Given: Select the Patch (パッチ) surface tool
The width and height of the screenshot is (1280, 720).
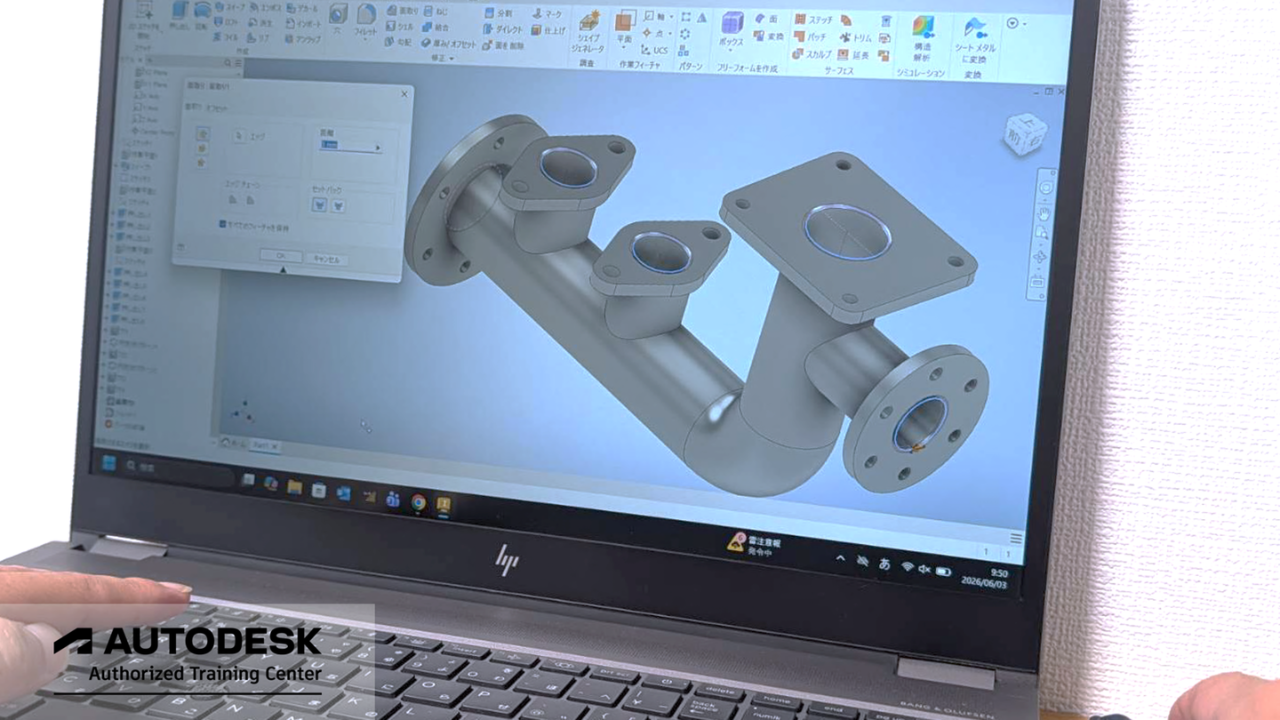Looking at the screenshot, I should point(812,37).
